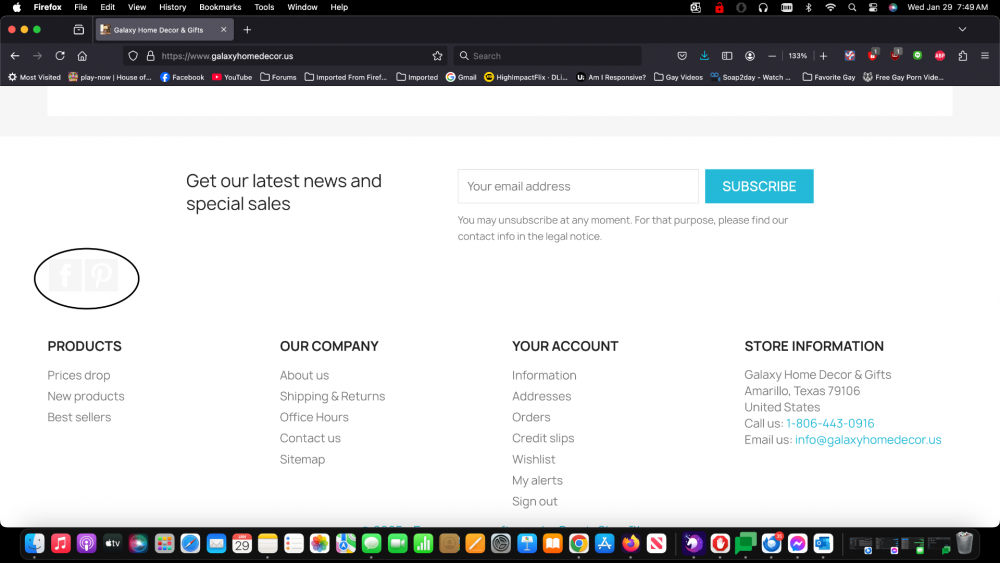
Task: Expand the Imported bookmark folder
Action: (x=417, y=77)
